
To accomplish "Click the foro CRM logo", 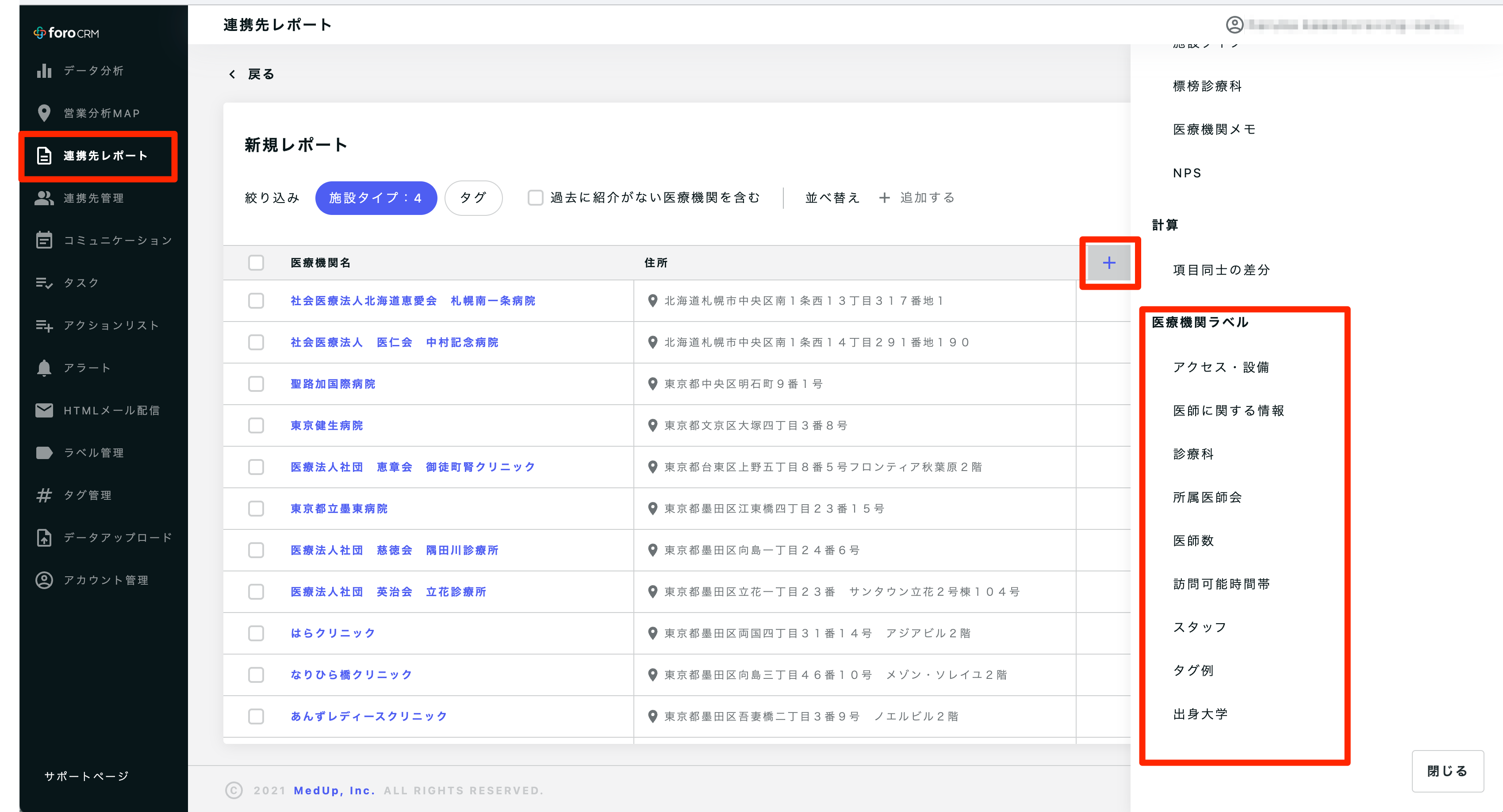I will [66, 33].
